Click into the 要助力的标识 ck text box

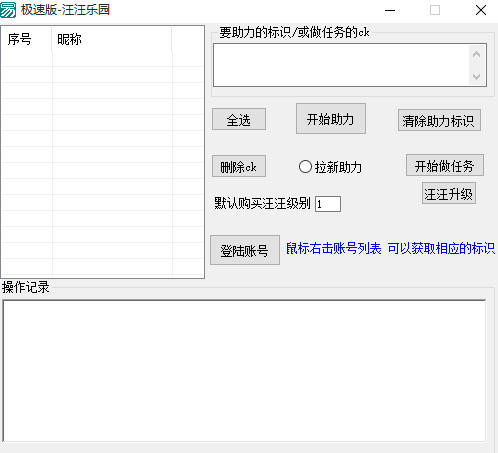(341, 65)
